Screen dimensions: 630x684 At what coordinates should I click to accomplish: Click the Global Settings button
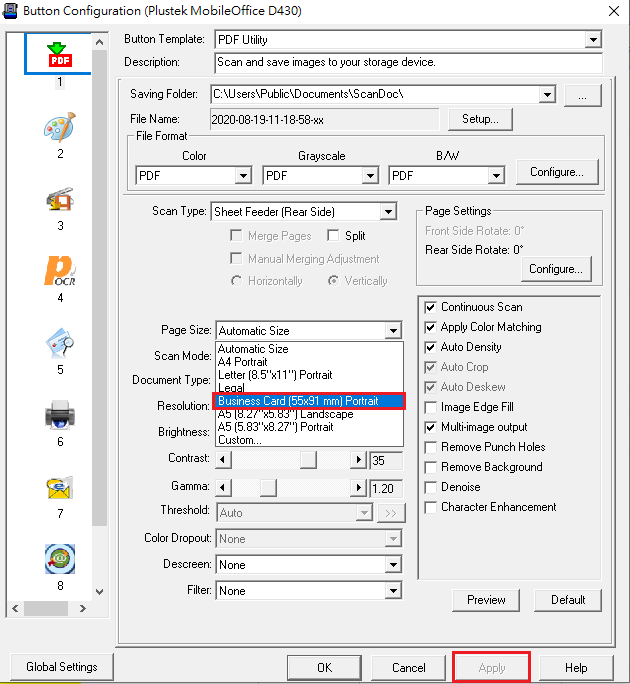pos(62,667)
